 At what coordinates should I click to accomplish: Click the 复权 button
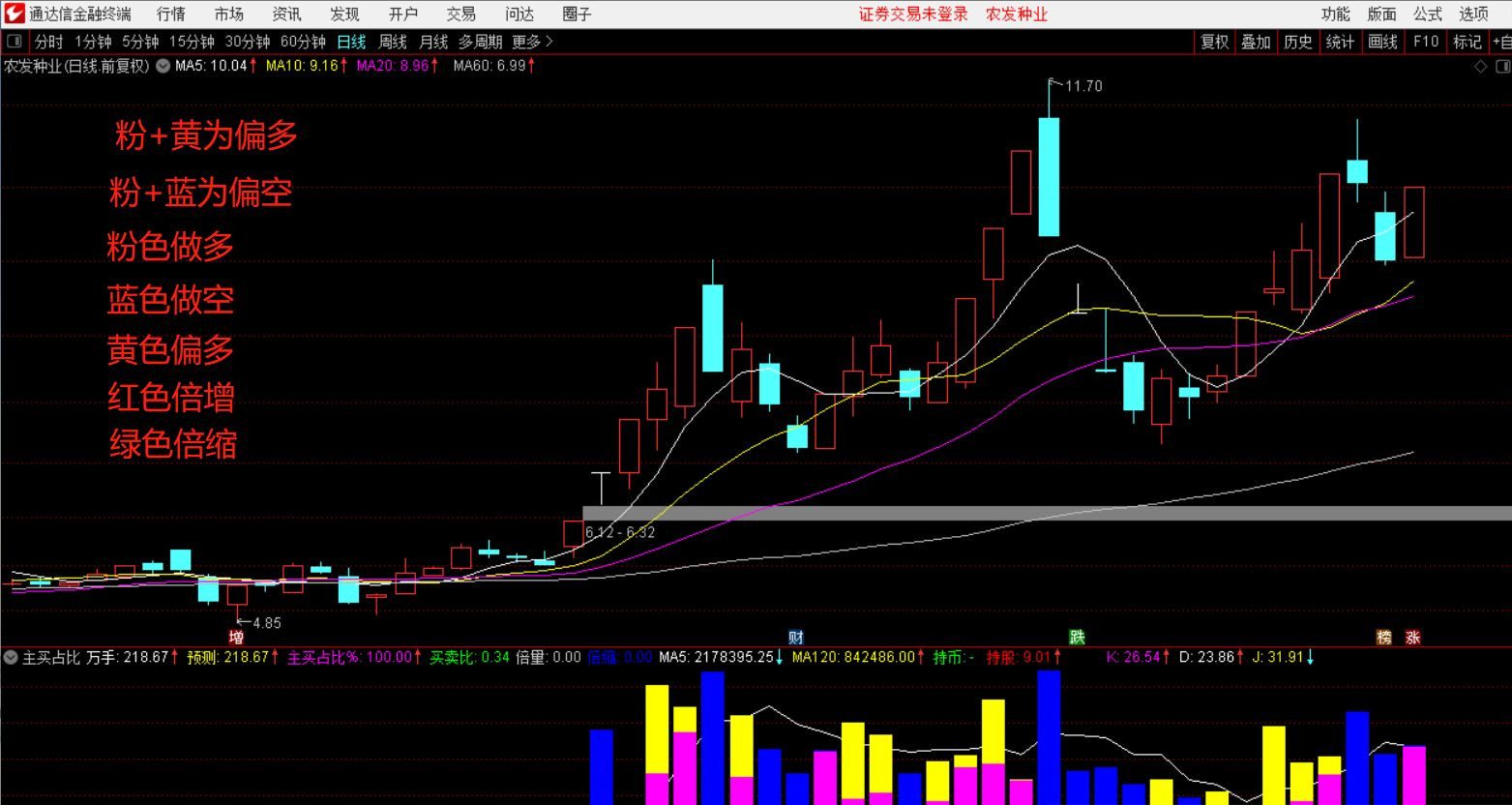[x=1214, y=42]
